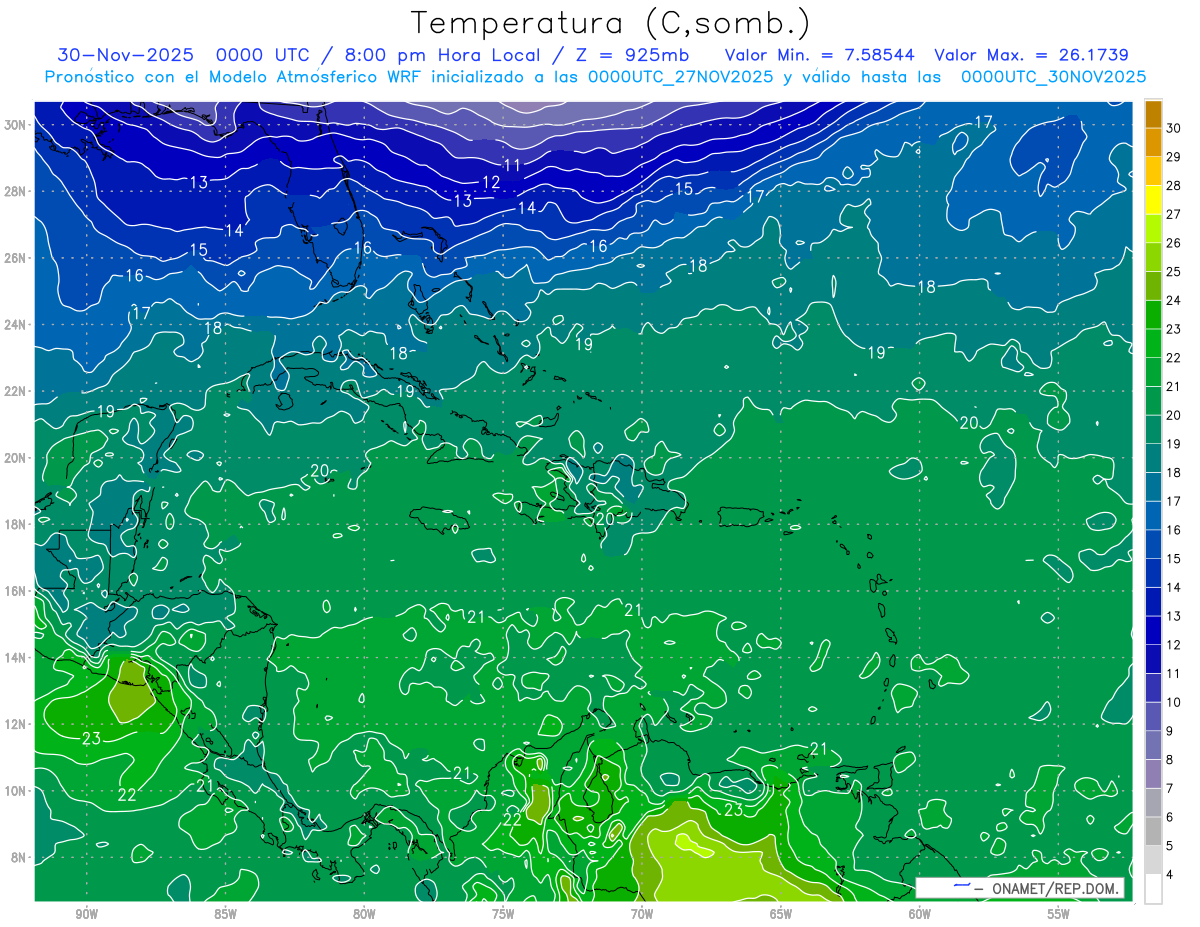Click the 20N latitude axis label
This screenshot has width=1200, height=927.
coord(16,458)
